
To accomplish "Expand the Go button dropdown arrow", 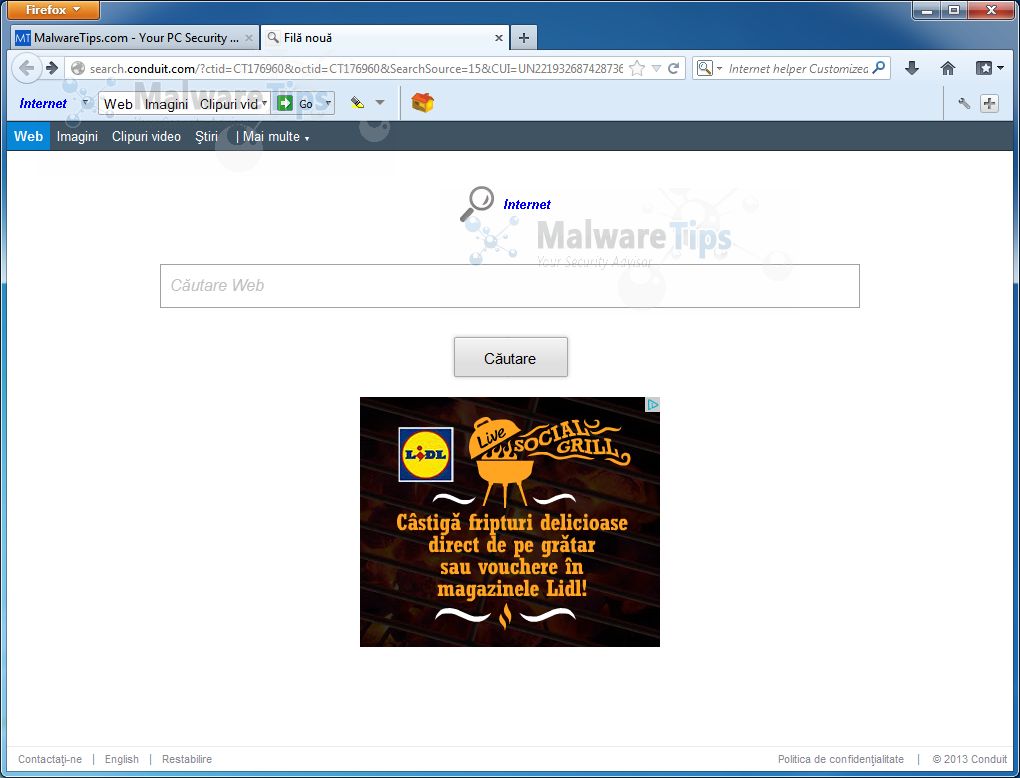I will 328,103.
